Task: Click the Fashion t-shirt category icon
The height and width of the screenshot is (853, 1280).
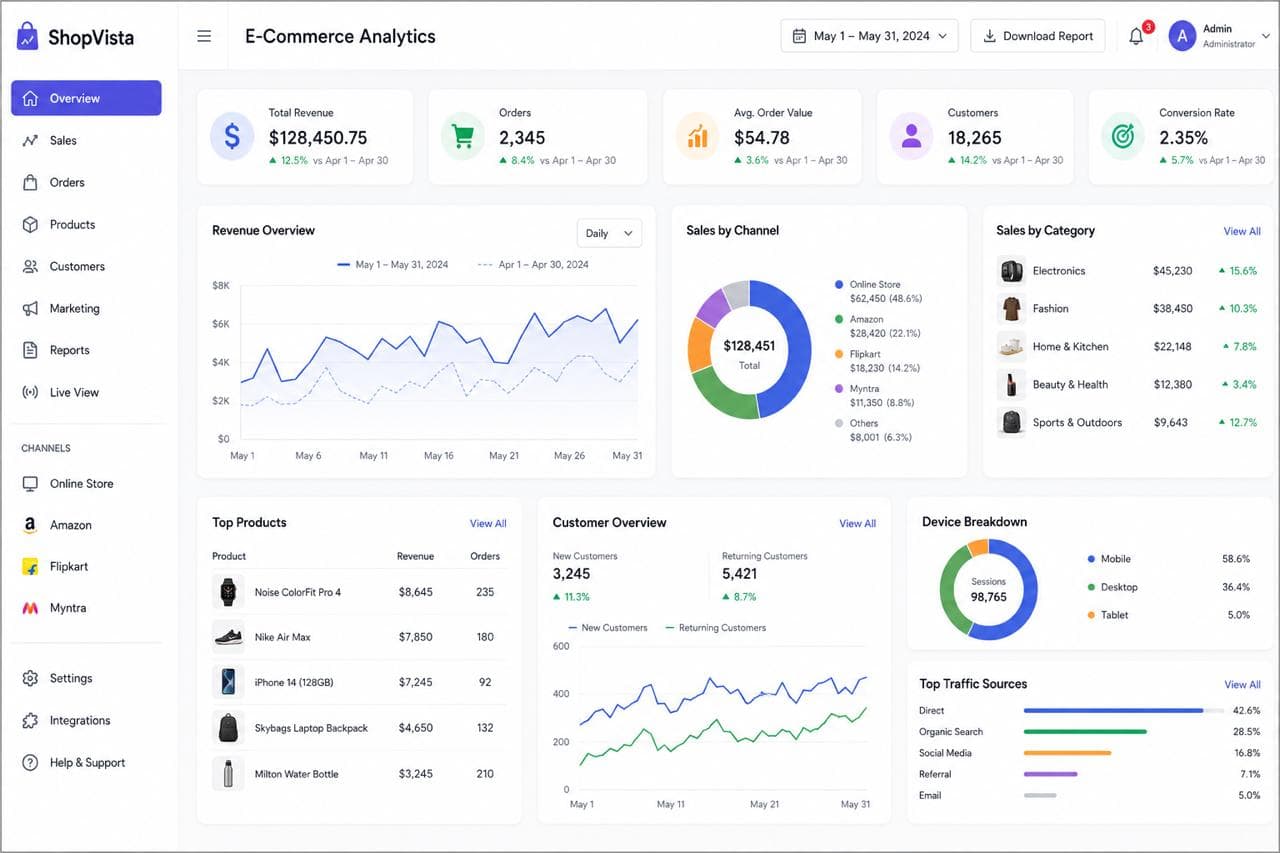Action: click(x=1011, y=308)
